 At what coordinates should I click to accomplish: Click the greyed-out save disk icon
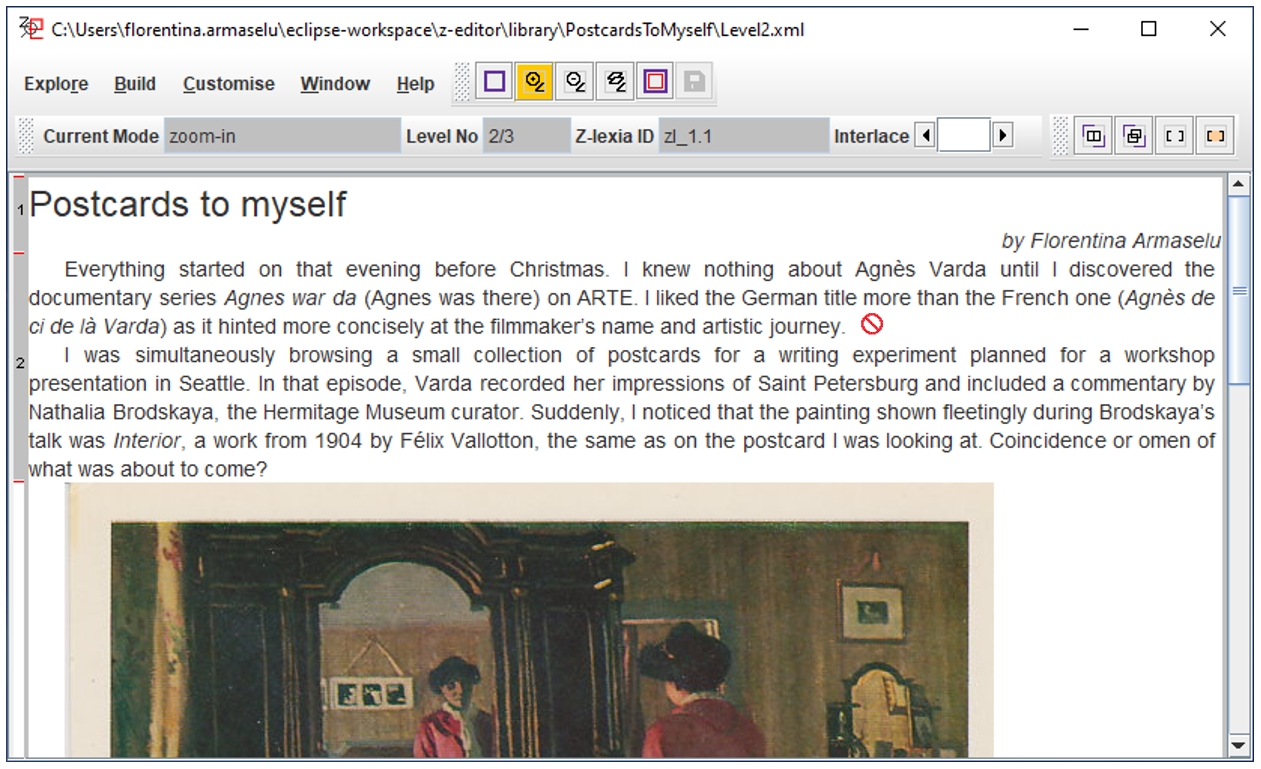(694, 82)
